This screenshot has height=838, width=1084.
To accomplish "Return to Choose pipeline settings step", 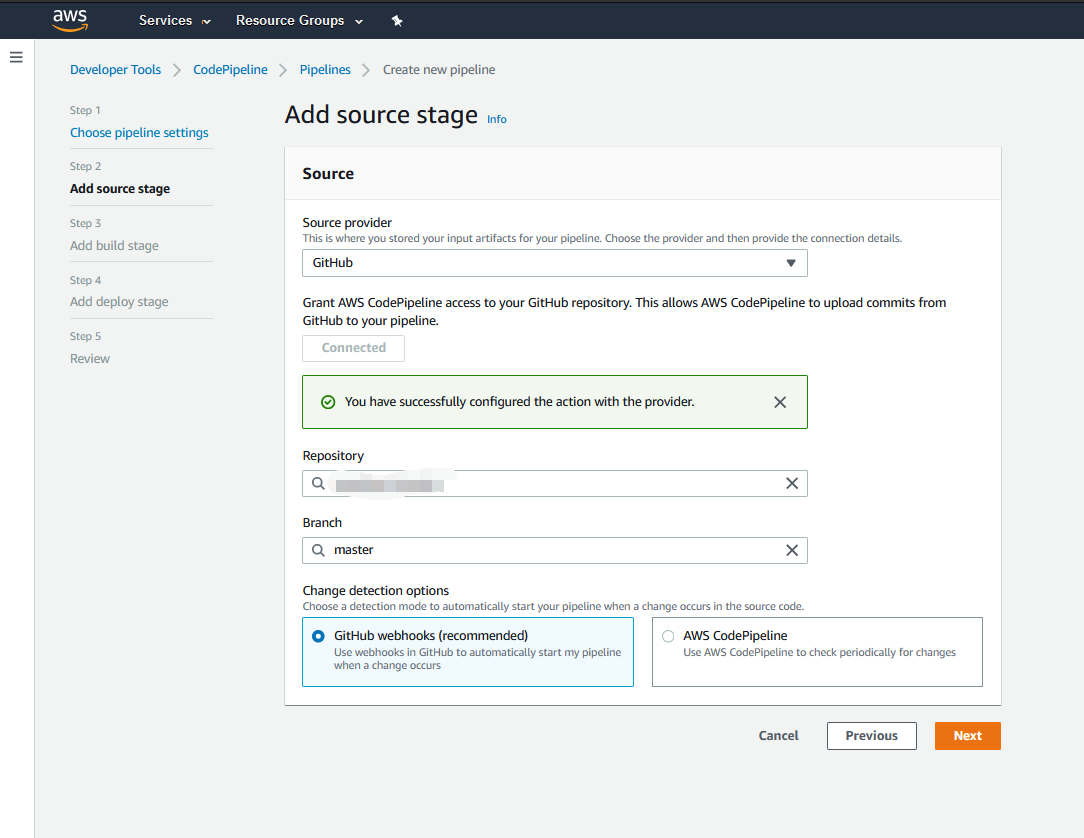I will tap(139, 133).
